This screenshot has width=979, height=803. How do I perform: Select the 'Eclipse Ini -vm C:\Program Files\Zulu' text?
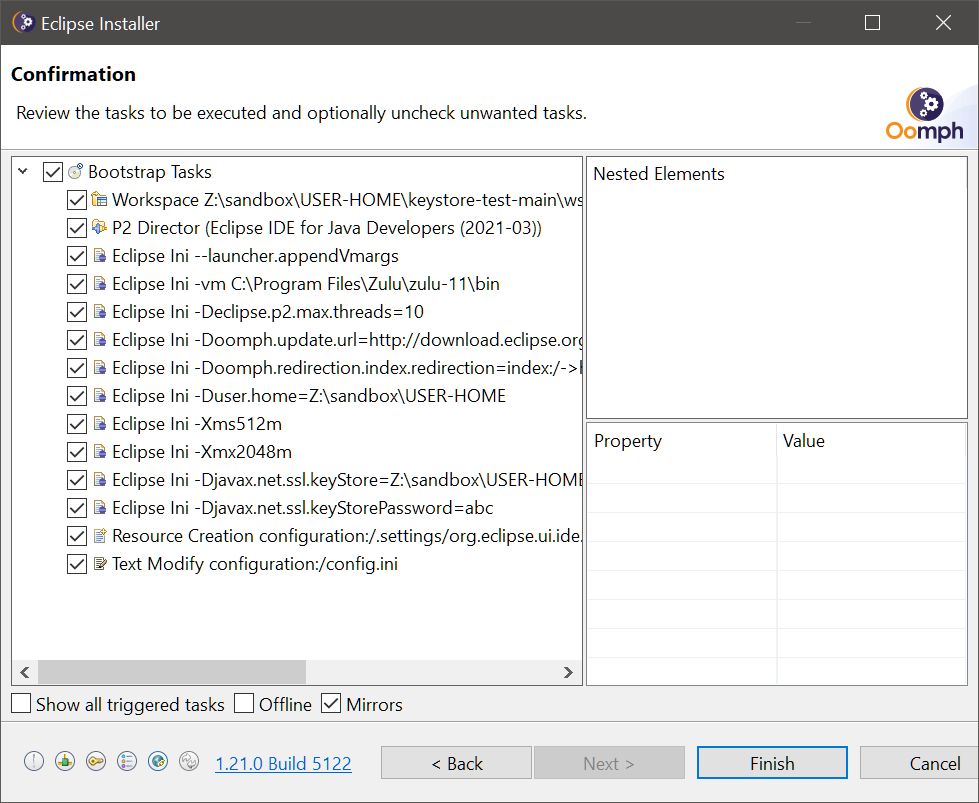306,284
